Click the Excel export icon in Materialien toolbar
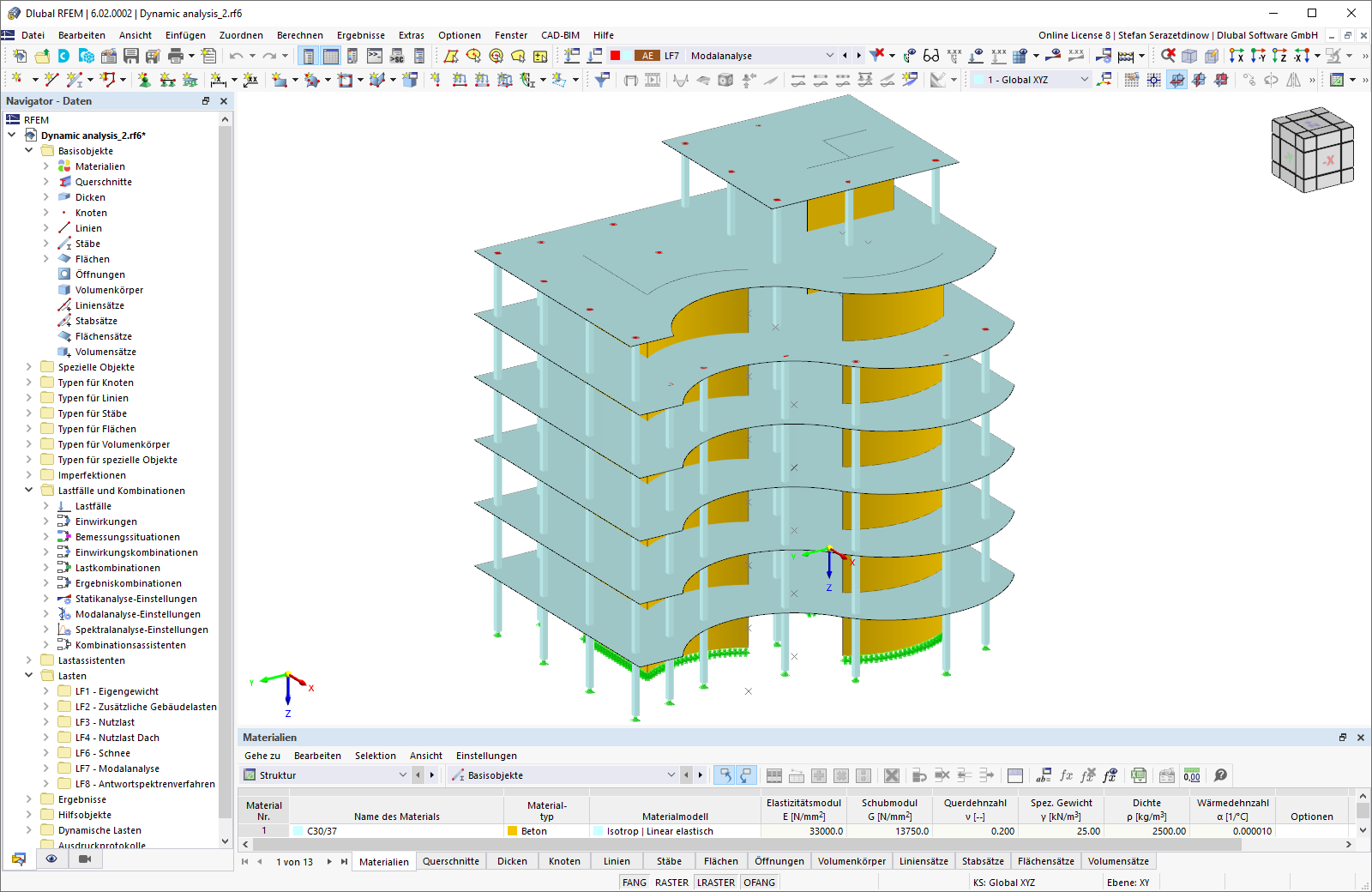This screenshot has height=892, width=1372. [x=1138, y=775]
